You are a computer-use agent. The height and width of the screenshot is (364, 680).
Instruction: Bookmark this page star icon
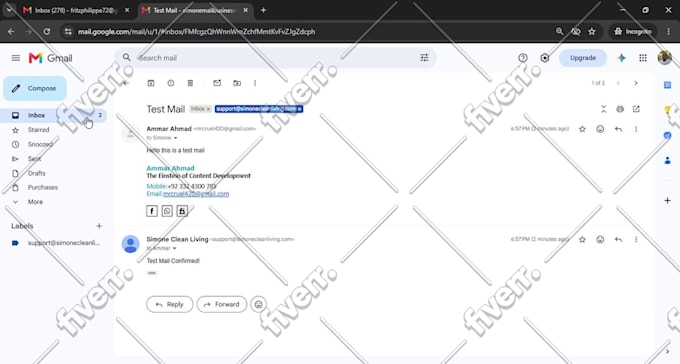pyautogui.click(x=592, y=31)
